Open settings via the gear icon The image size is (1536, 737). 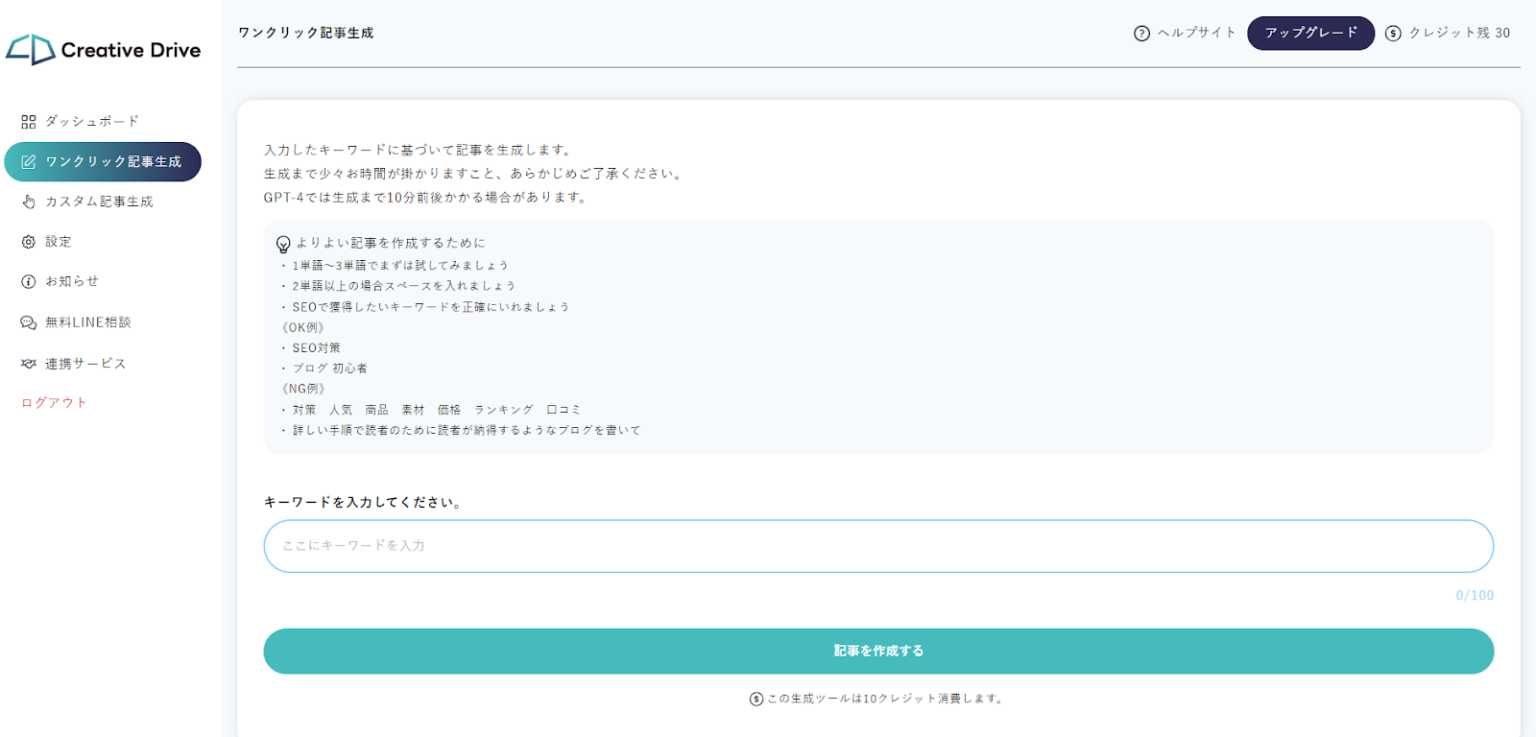(x=27, y=241)
